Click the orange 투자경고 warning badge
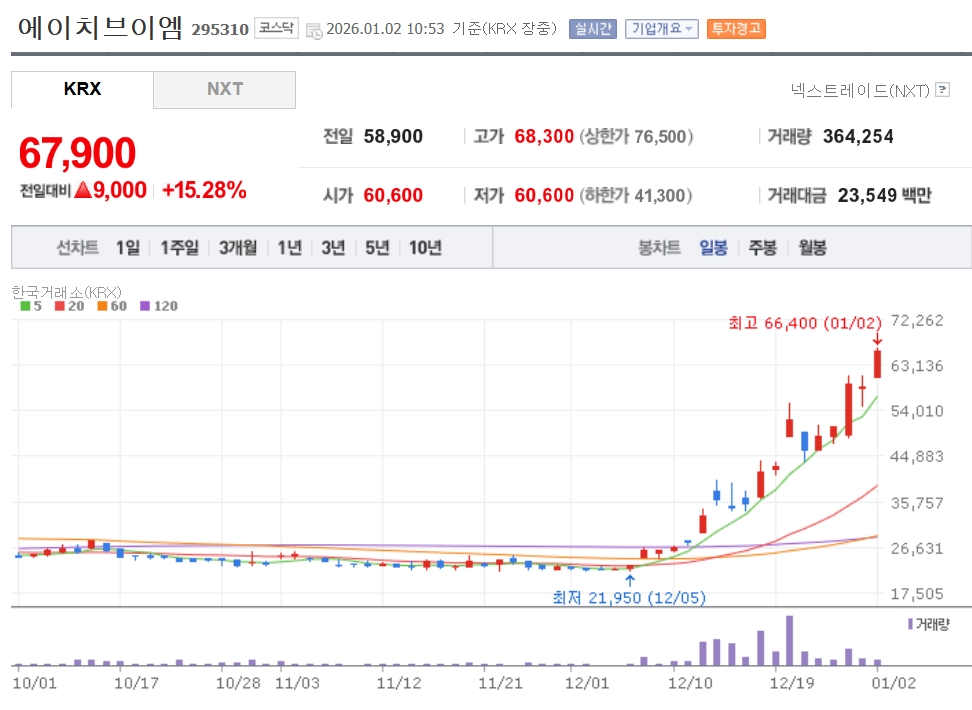This screenshot has width=972, height=710. pyautogui.click(x=736, y=29)
